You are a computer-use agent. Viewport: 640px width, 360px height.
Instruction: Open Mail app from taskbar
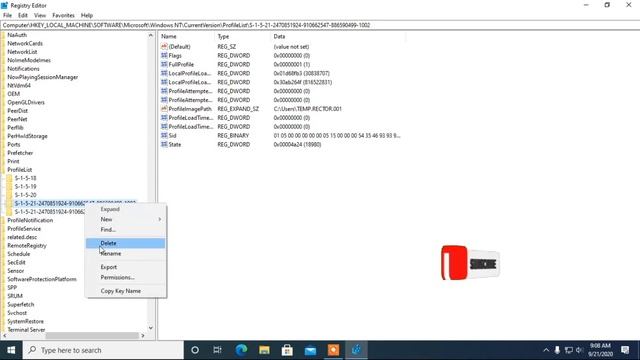click(x=310, y=350)
